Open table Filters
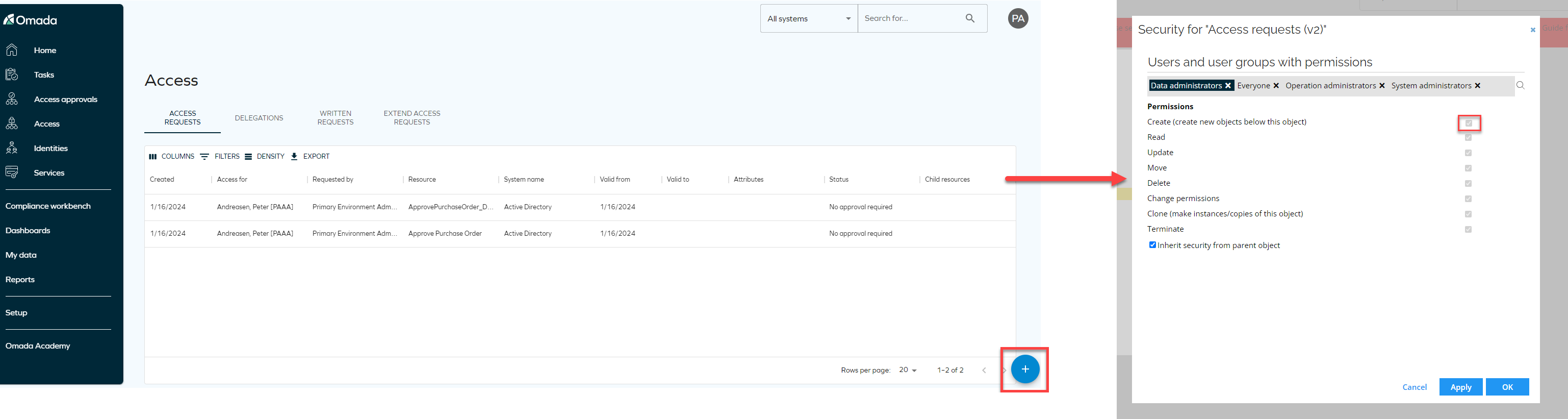The width and height of the screenshot is (1568, 419). tap(220, 157)
